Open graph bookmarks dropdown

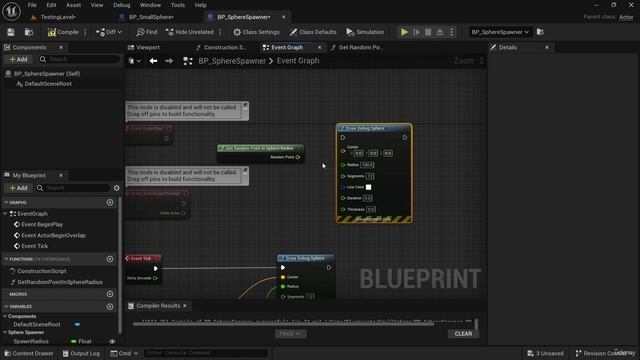[x=135, y=61]
